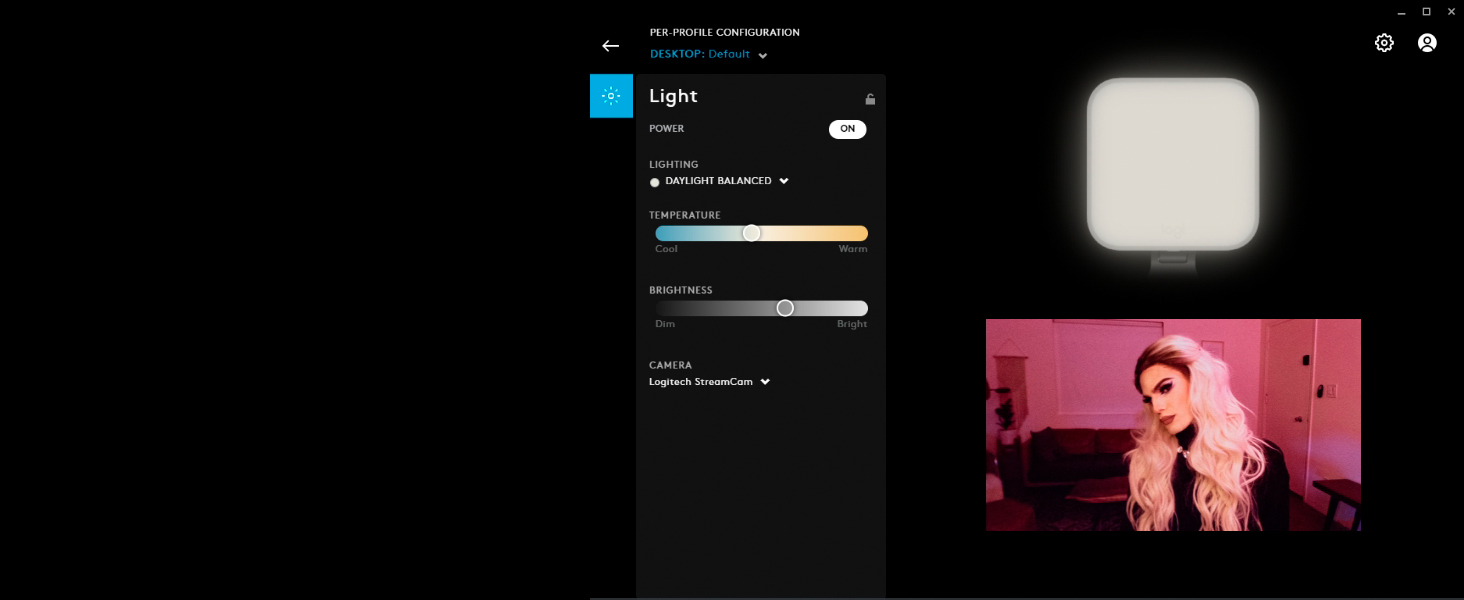Open settings via the gear icon
The width and height of the screenshot is (1464, 600).
pos(1384,43)
